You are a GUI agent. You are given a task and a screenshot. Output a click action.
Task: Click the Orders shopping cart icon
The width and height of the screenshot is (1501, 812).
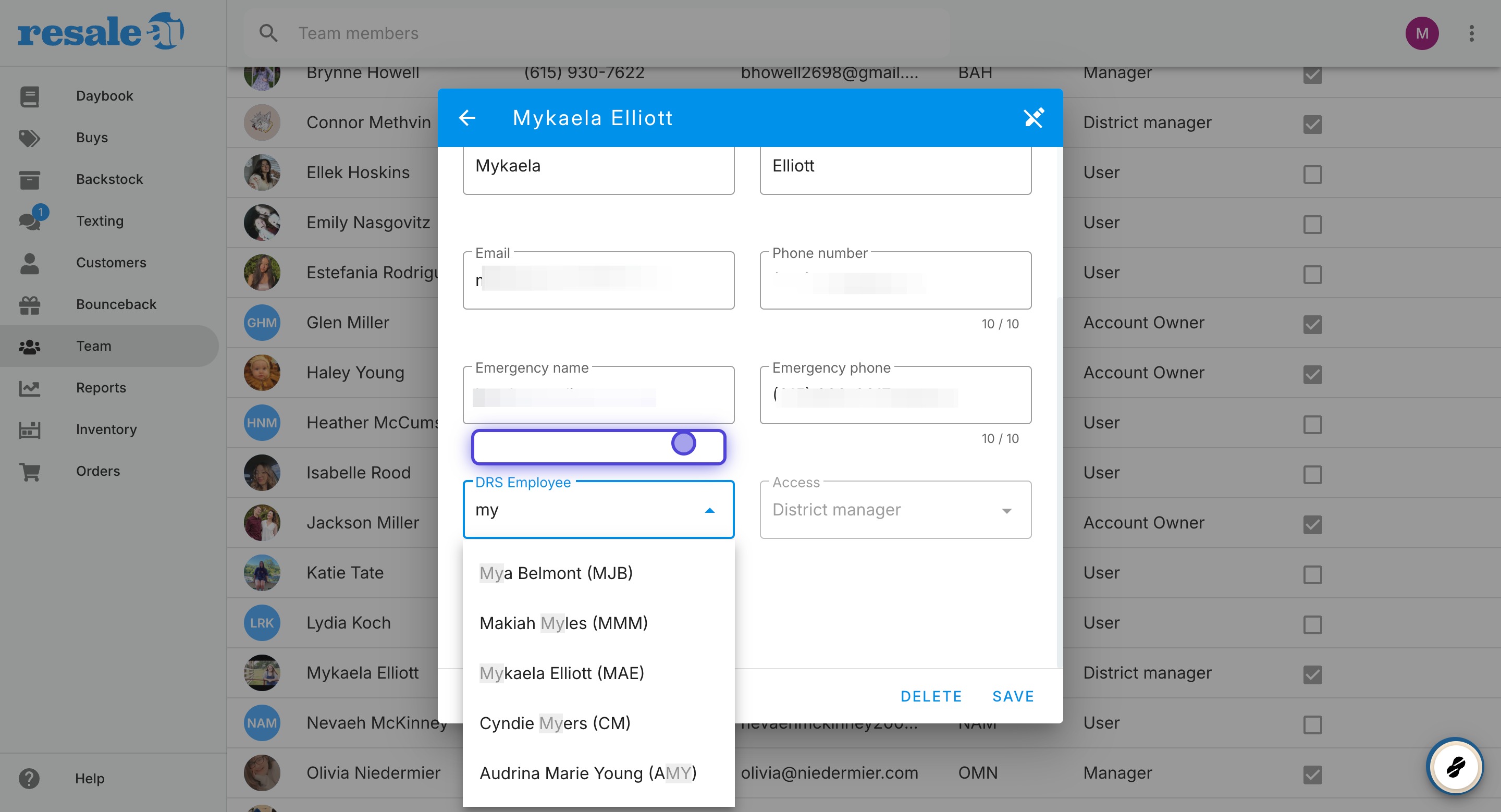pos(29,472)
